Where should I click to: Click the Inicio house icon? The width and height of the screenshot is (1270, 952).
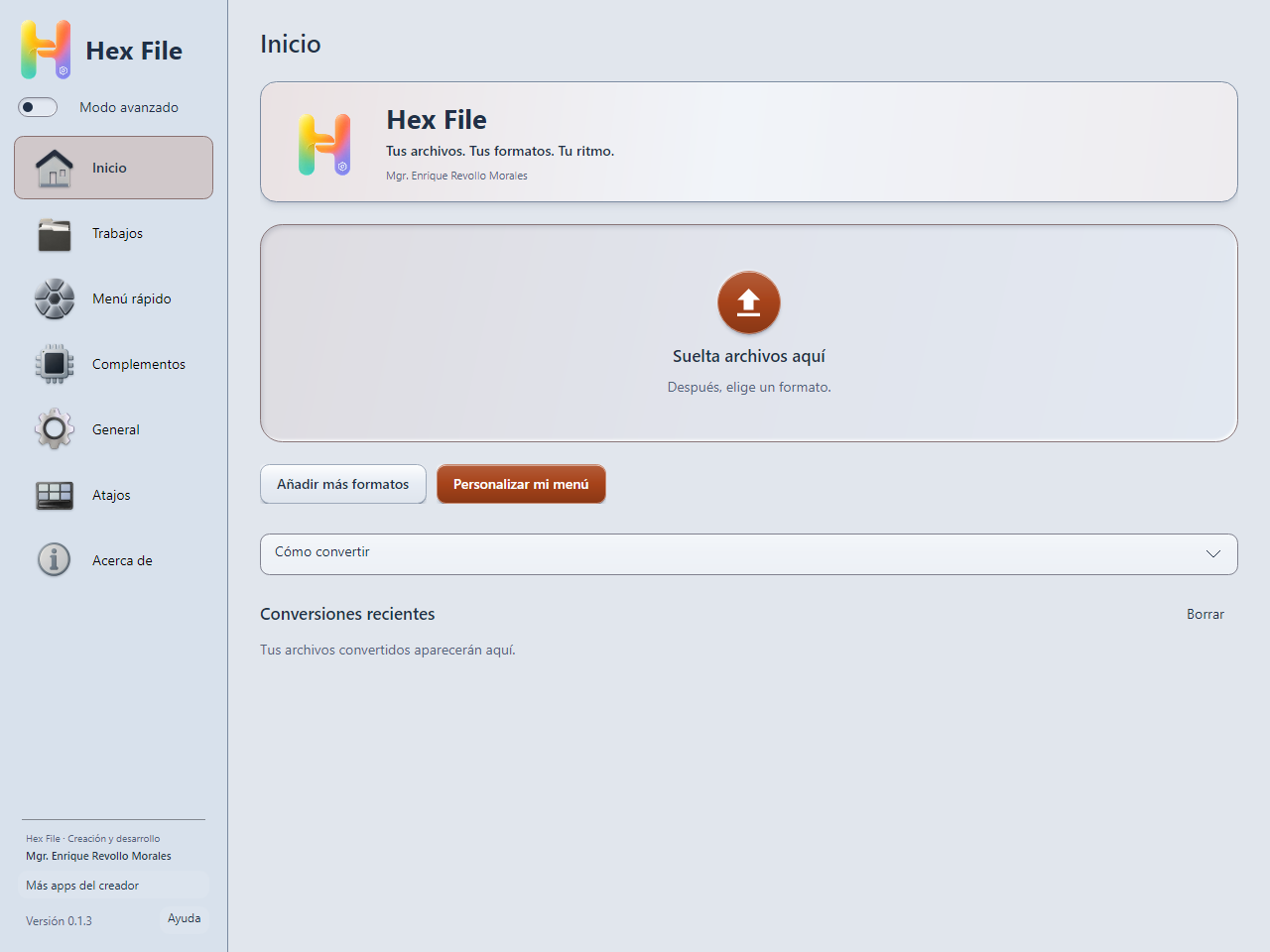(x=55, y=168)
